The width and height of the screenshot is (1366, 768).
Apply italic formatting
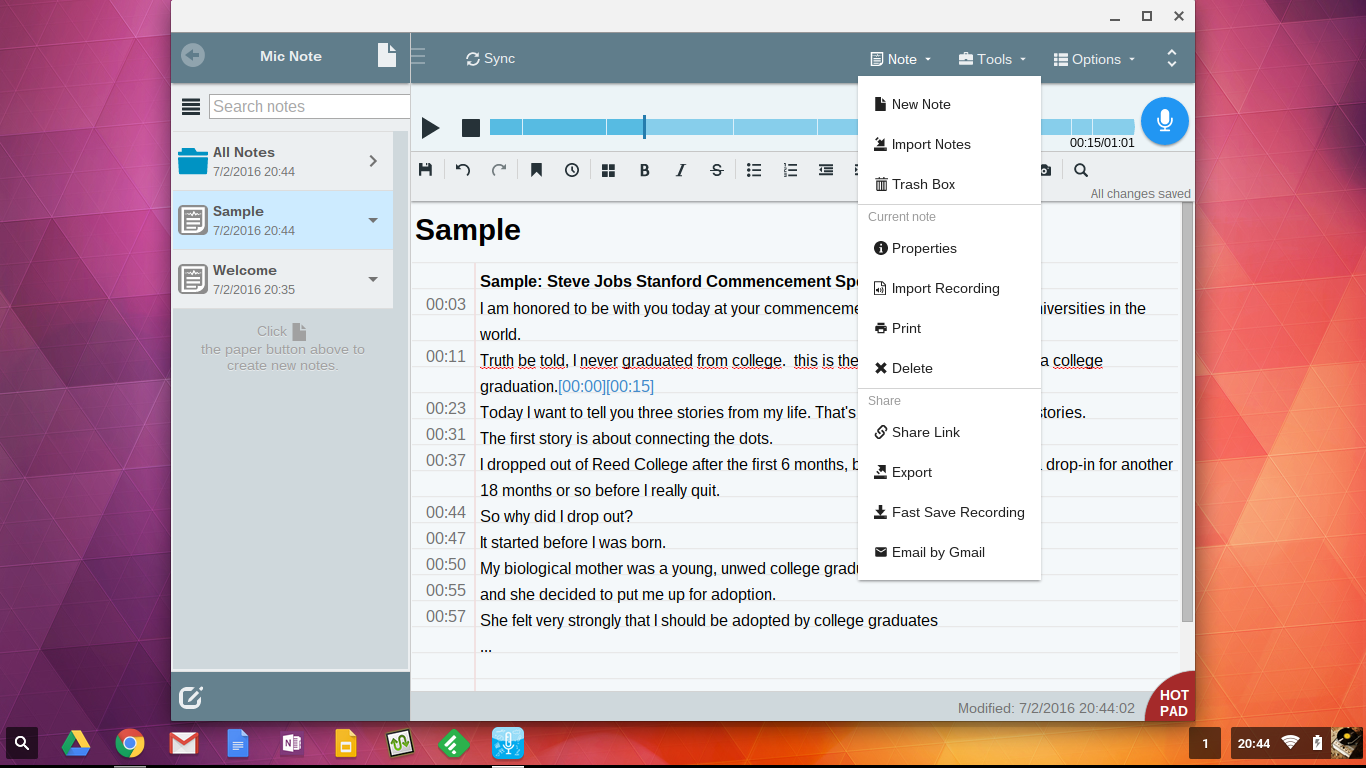pyautogui.click(x=681, y=170)
